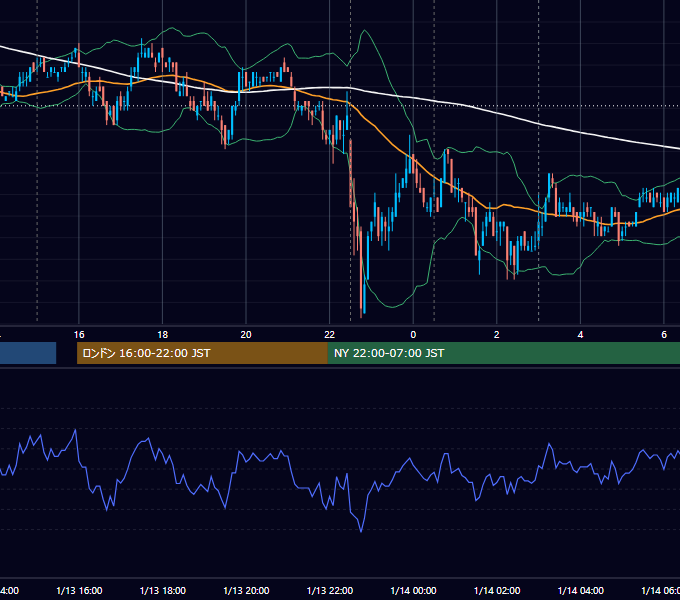This screenshot has height=600, width=680.
Task: Click hour label 20 on upper axis
Action: tap(246, 335)
